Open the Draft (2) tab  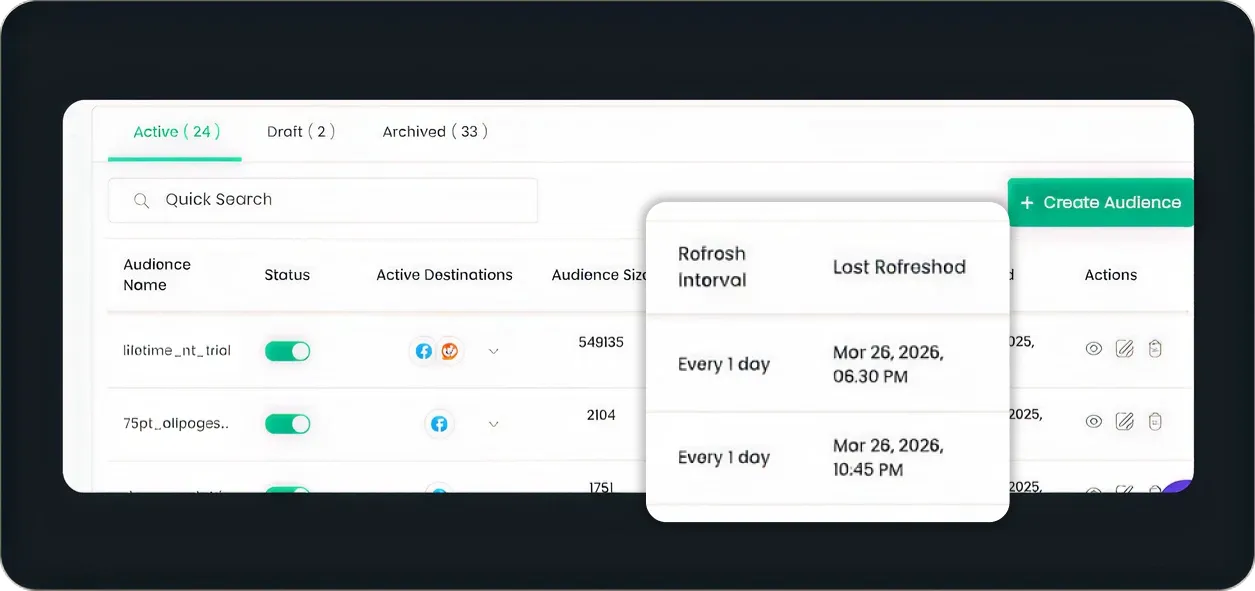pyautogui.click(x=301, y=132)
